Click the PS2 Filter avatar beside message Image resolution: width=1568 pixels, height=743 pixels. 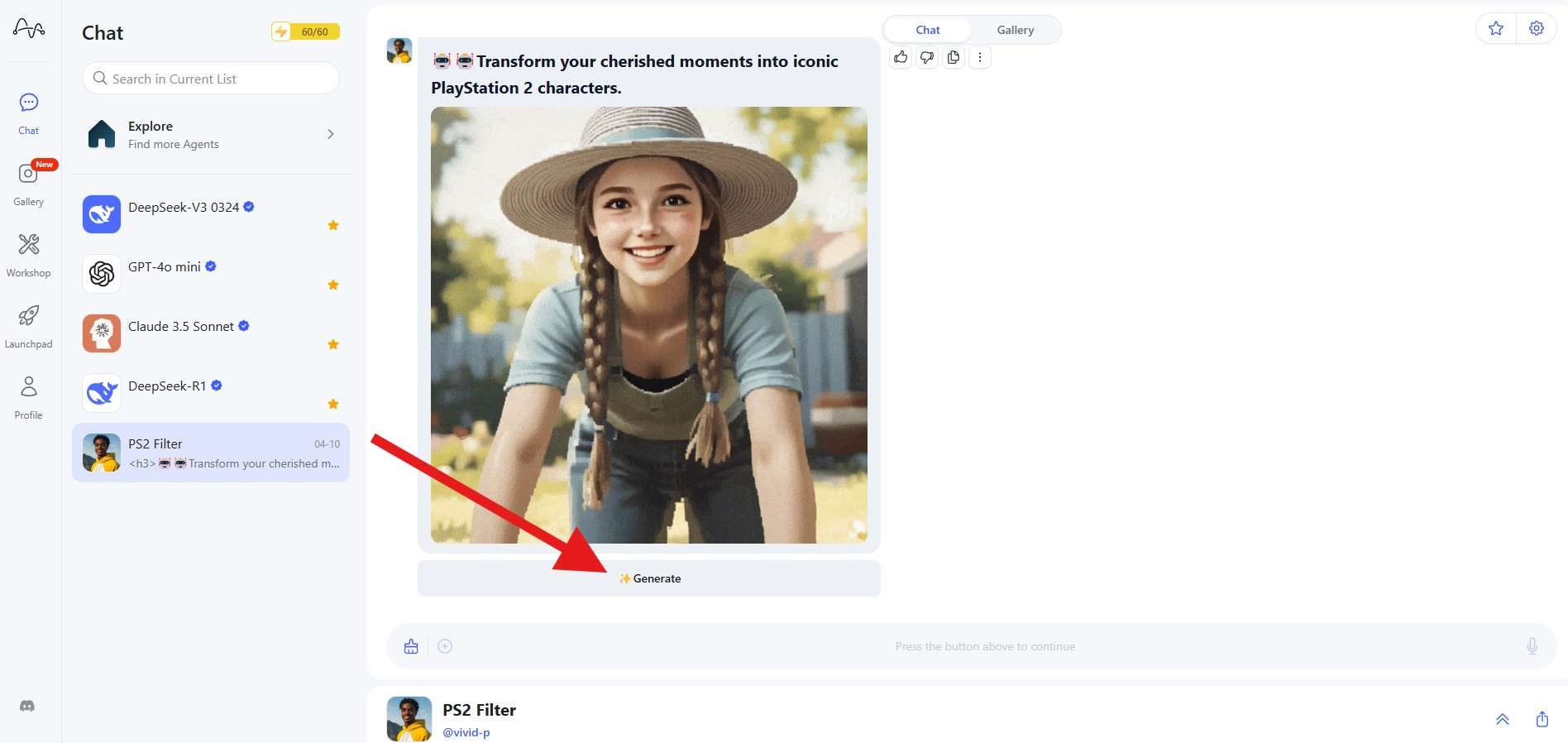click(399, 50)
